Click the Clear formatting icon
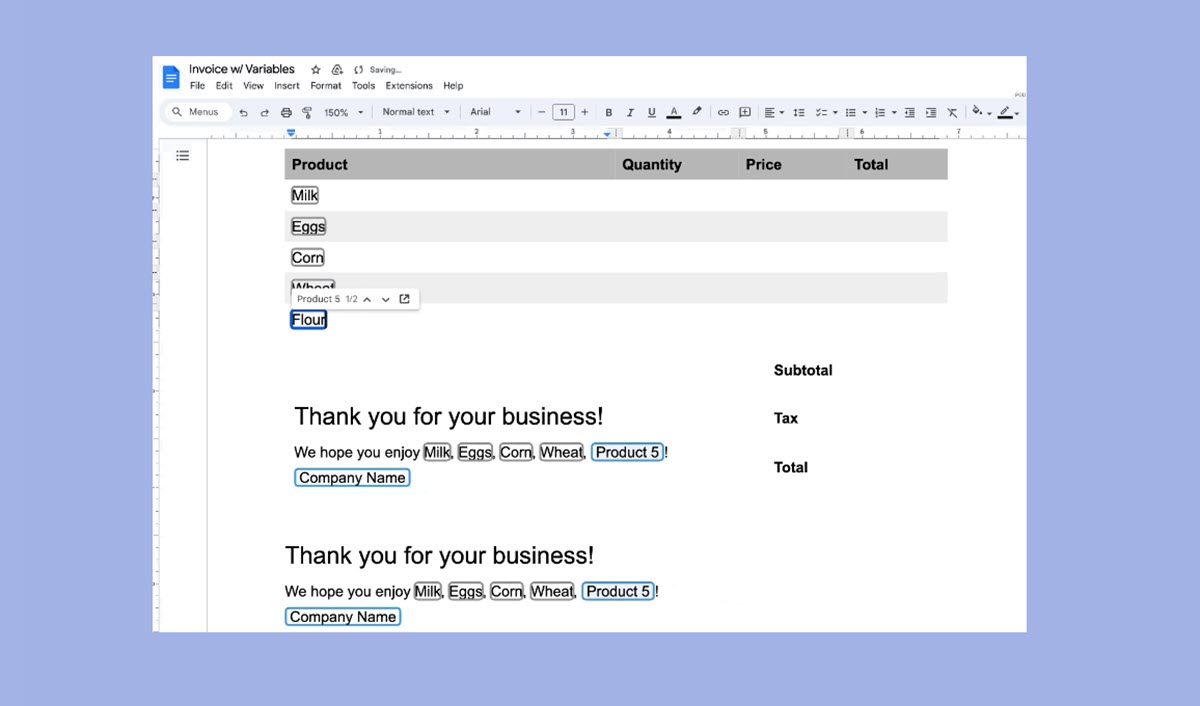1200x706 pixels. tap(952, 113)
